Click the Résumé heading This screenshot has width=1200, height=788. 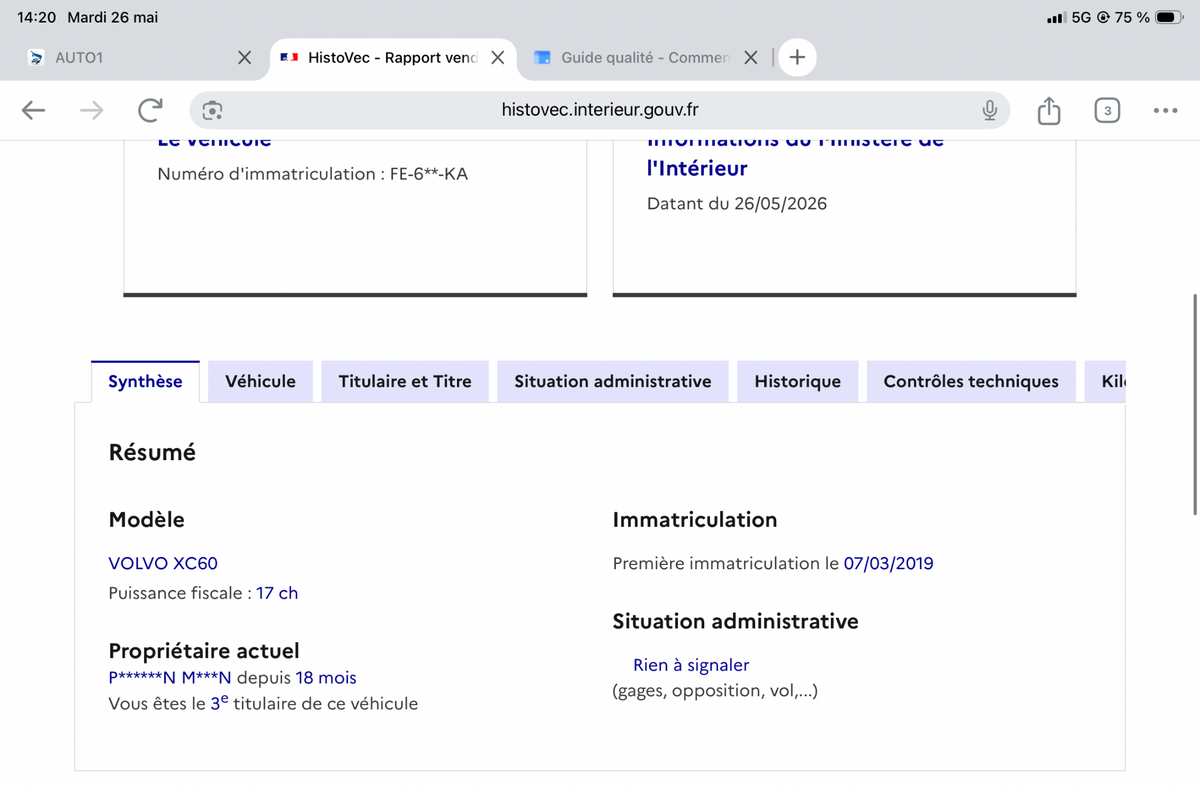tap(152, 452)
